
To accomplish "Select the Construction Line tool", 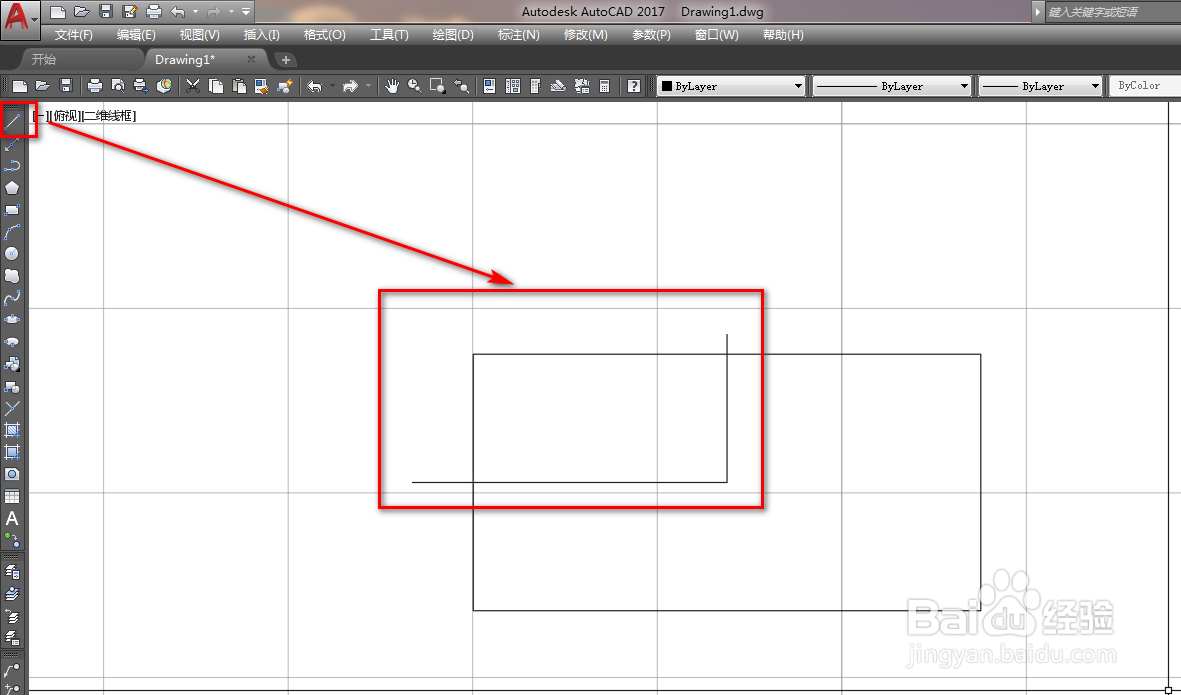I will pyautogui.click(x=12, y=144).
